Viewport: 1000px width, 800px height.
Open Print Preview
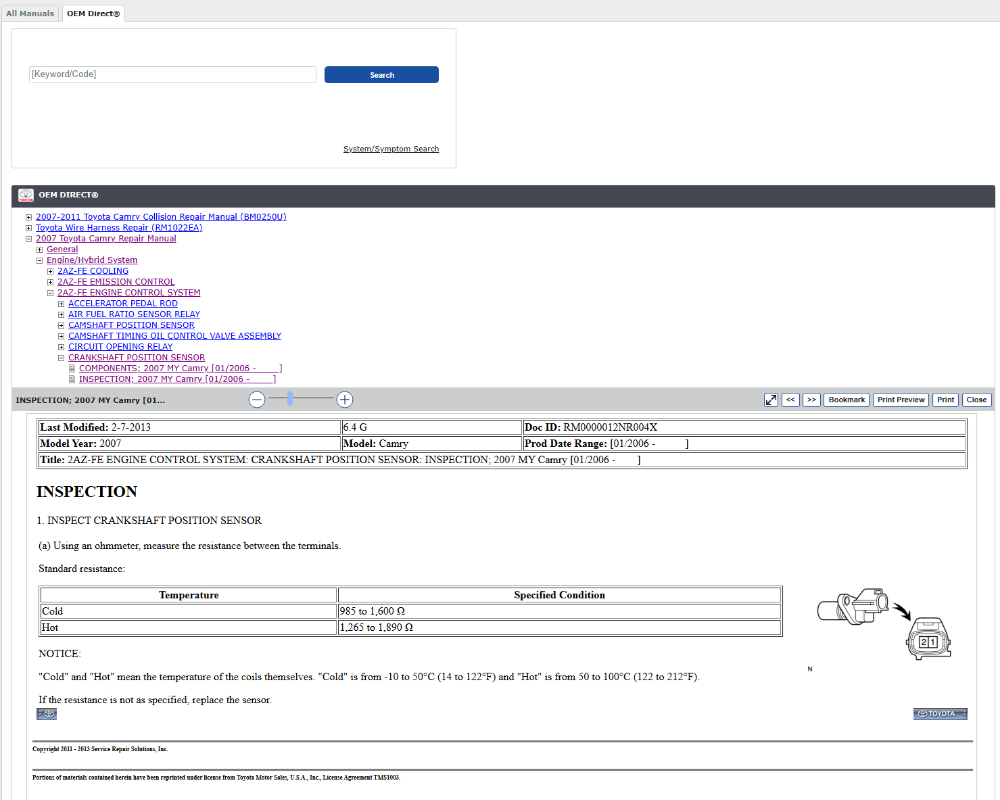tap(901, 400)
